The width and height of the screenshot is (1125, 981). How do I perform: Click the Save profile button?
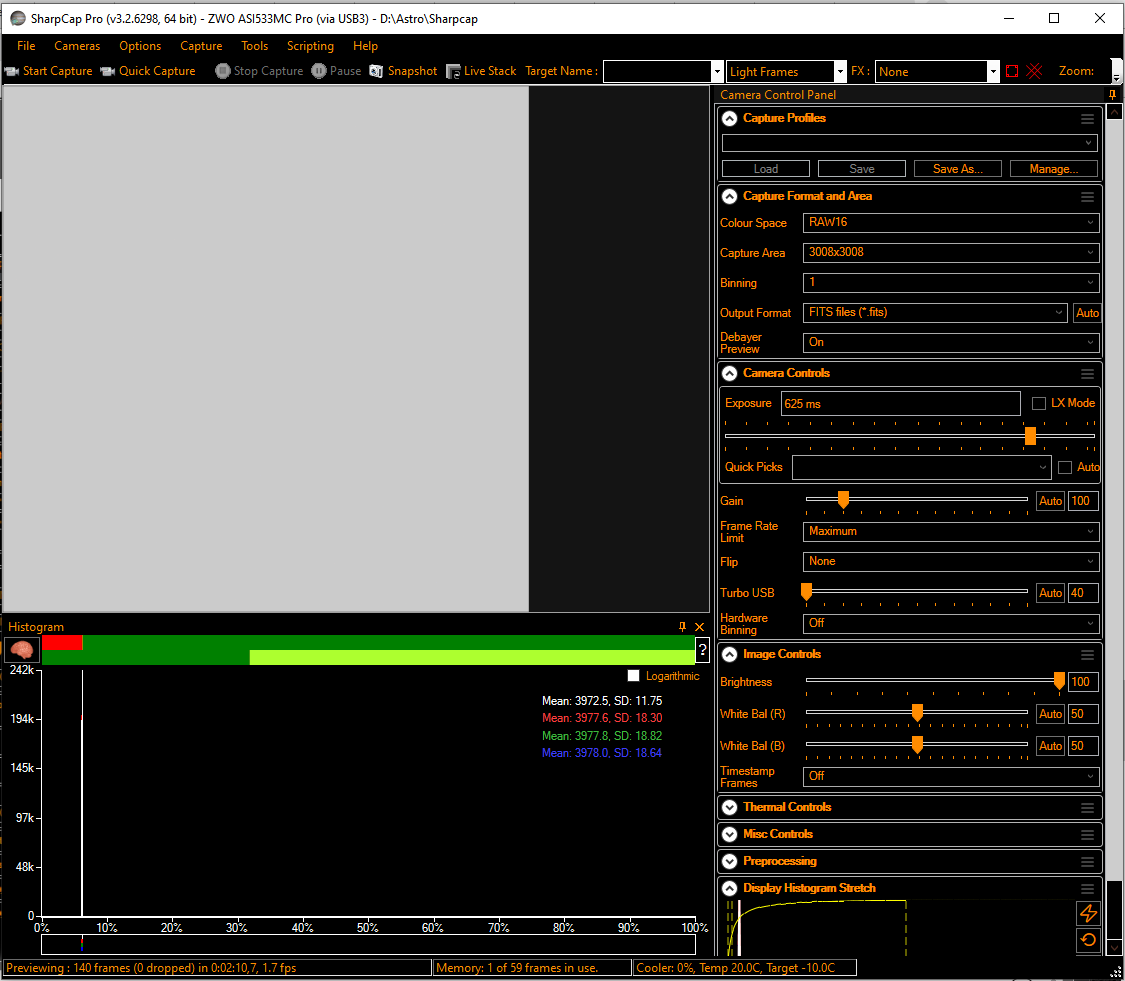[862, 169]
